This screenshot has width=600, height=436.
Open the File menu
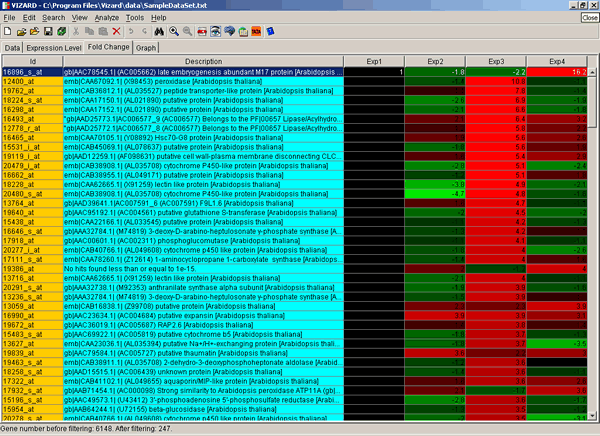pyautogui.click(x=9, y=18)
